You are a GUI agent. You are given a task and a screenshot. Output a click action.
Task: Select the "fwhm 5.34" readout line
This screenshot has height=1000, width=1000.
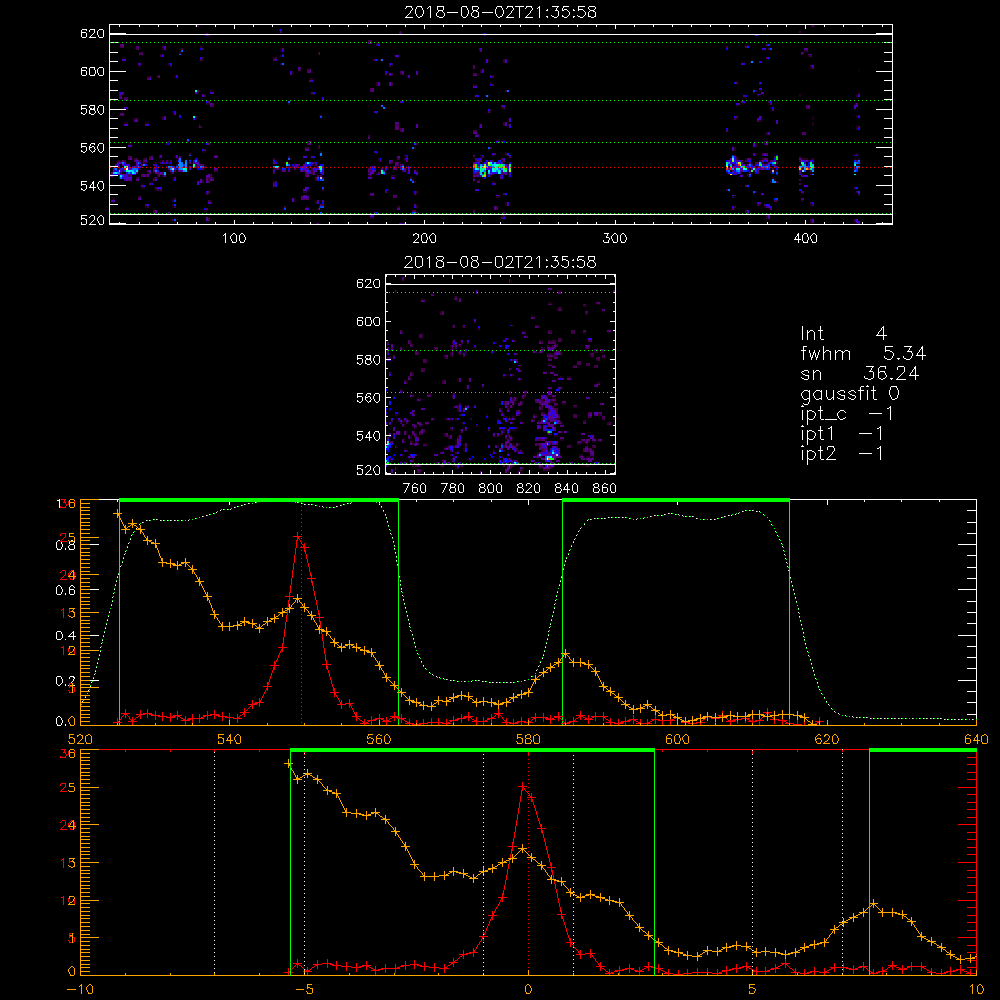pyautogui.click(x=863, y=353)
